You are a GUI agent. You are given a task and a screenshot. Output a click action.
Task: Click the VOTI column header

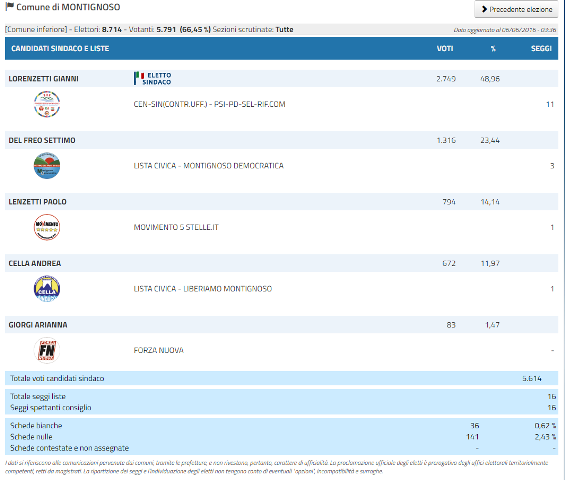445,49
